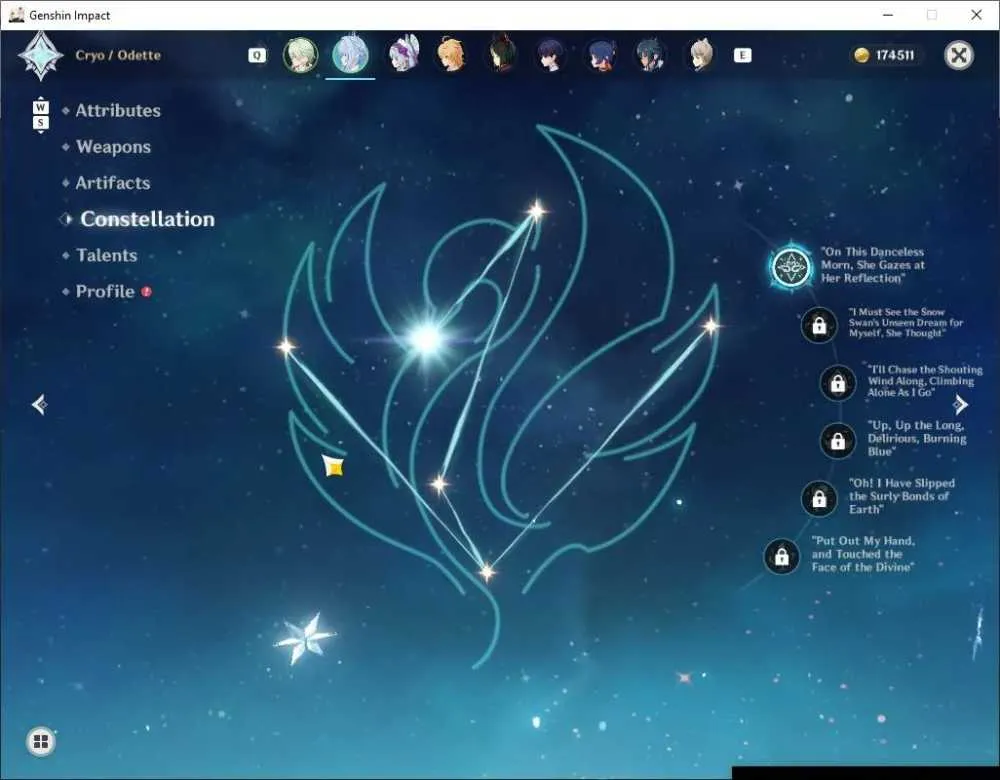This screenshot has width=1000, height=780.
Task: Switch to previous character with left arrow
Action: pyautogui.click(x=39, y=404)
